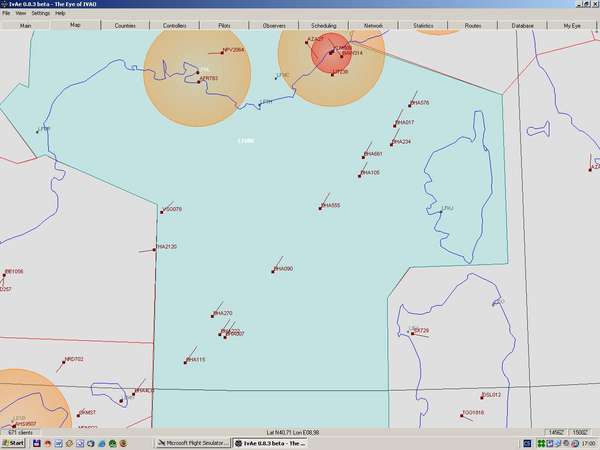Switch to the Network tab
The image size is (600, 450).
click(x=373, y=25)
